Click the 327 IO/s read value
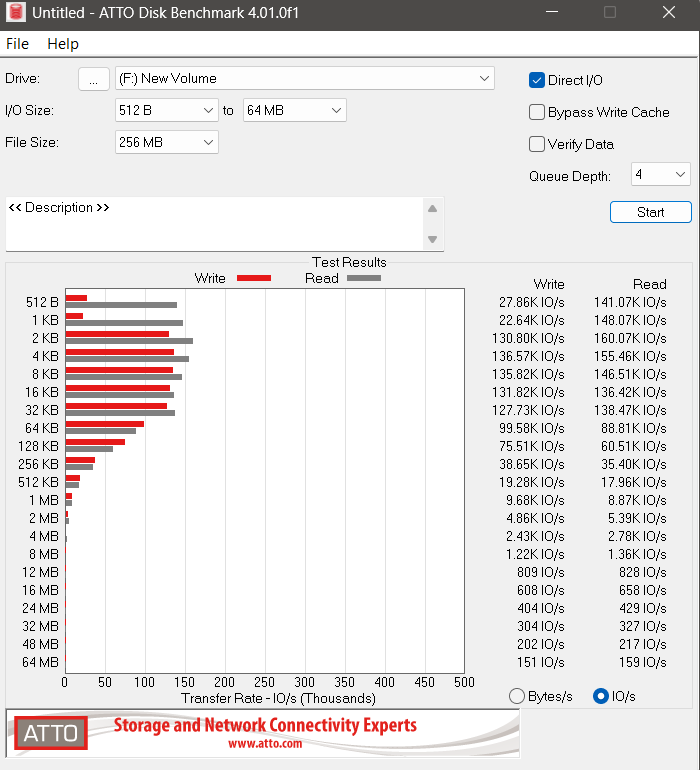700x770 pixels. click(x=643, y=626)
